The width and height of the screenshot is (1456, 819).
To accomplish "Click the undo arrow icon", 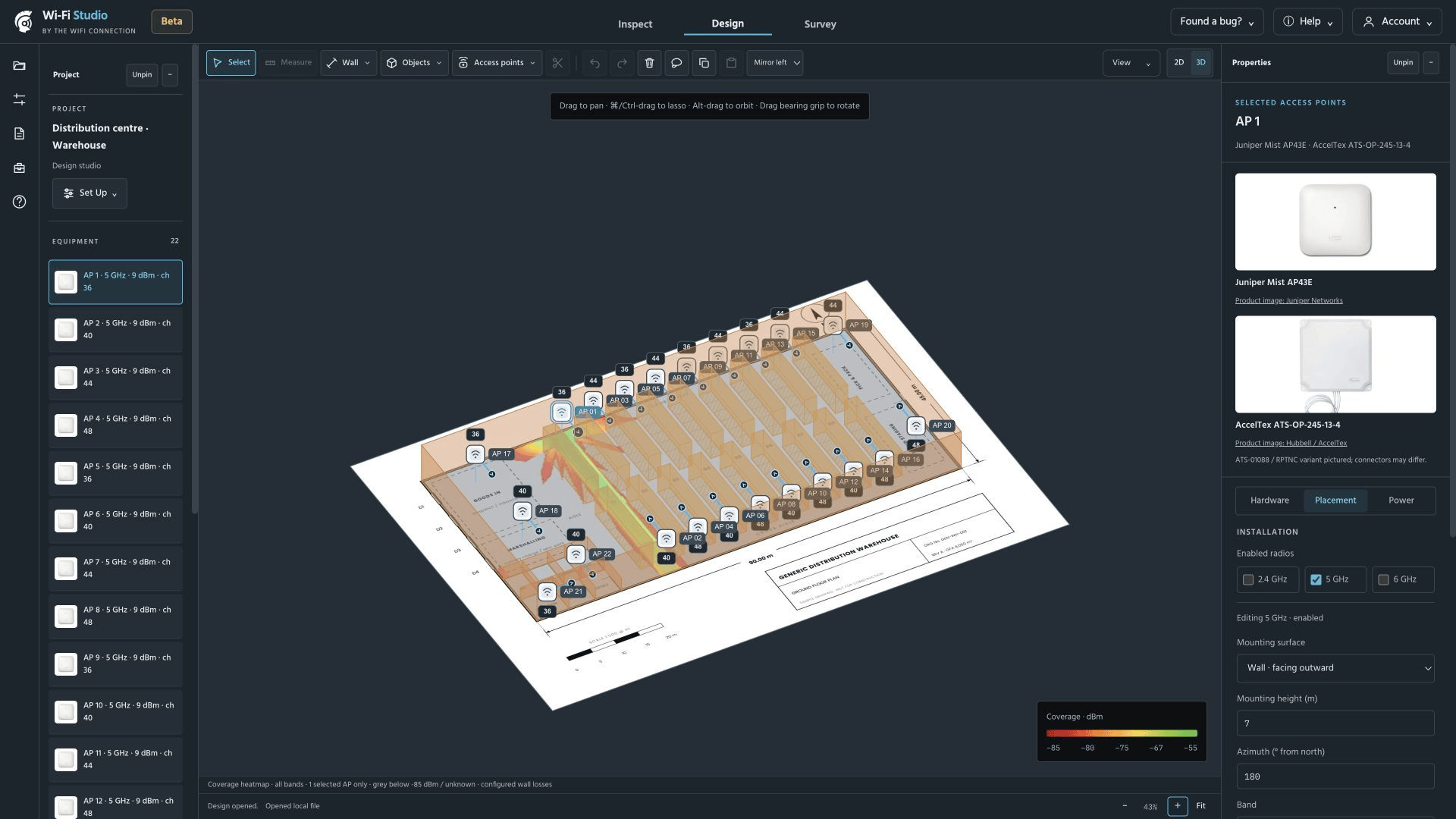I will (x=595, y=63).
